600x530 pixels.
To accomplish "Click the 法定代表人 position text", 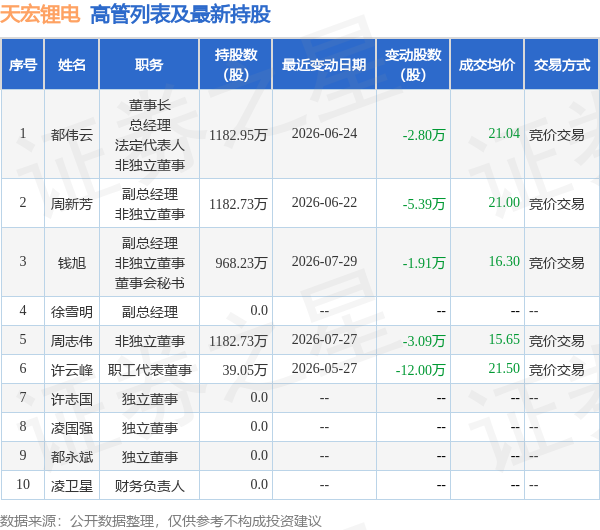I will click(x=150, y=145).
